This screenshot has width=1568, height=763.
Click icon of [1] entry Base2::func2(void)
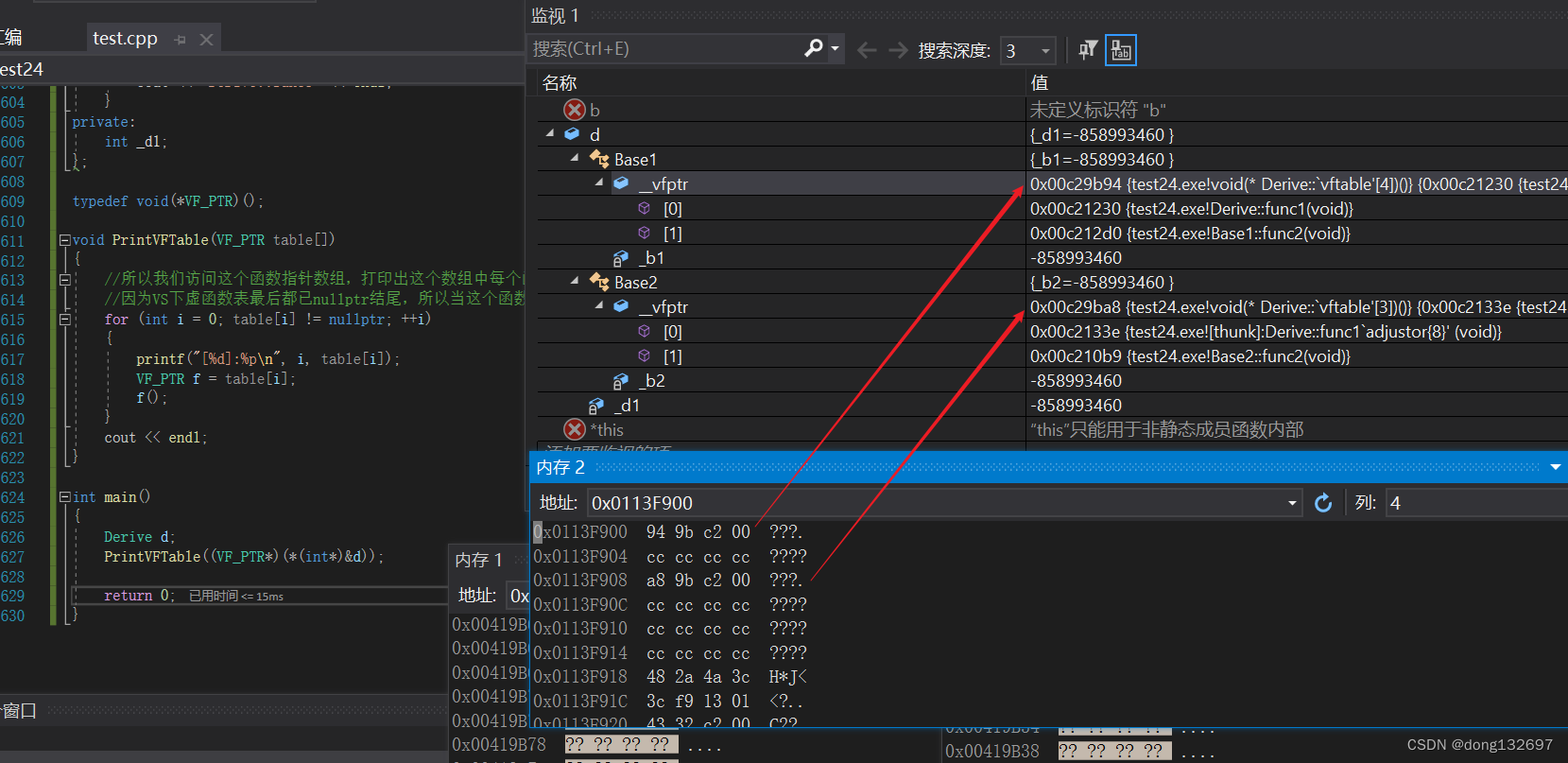tap(644, 355)
